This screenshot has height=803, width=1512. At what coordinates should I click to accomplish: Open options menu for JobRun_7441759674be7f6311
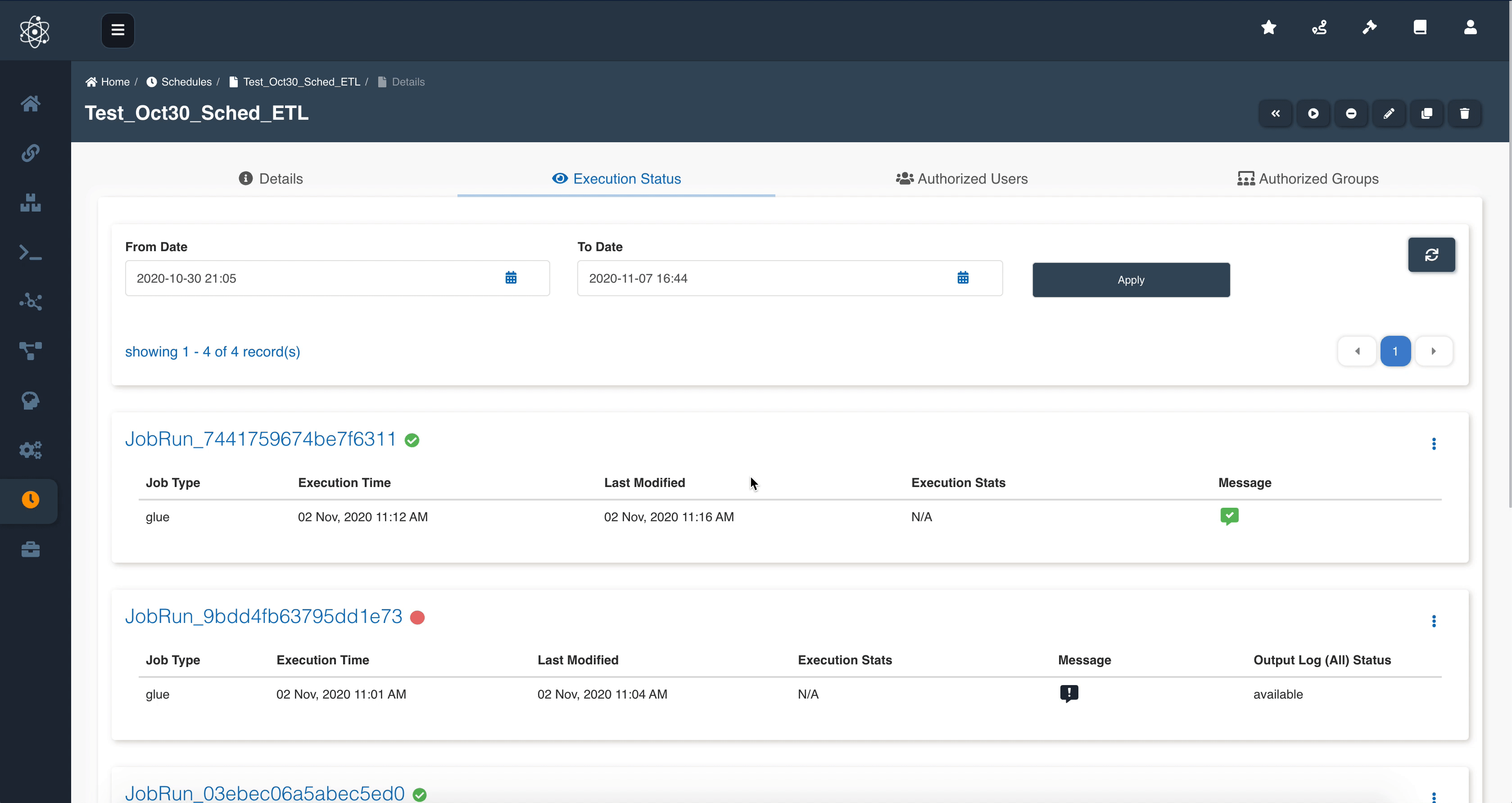(x=1433, y=444)
